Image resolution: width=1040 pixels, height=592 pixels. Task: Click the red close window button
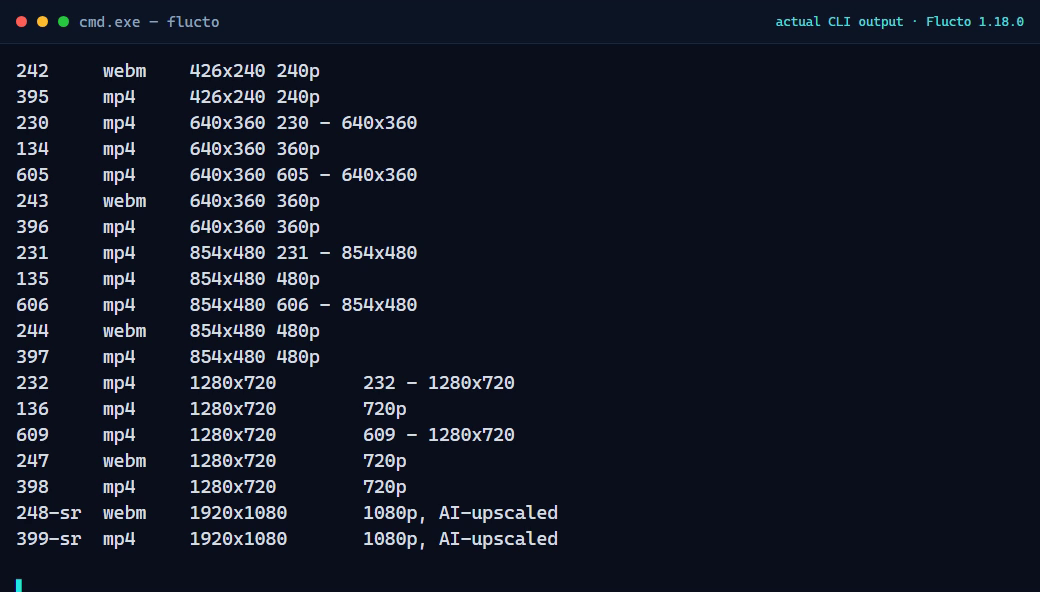tap(21, 22)
